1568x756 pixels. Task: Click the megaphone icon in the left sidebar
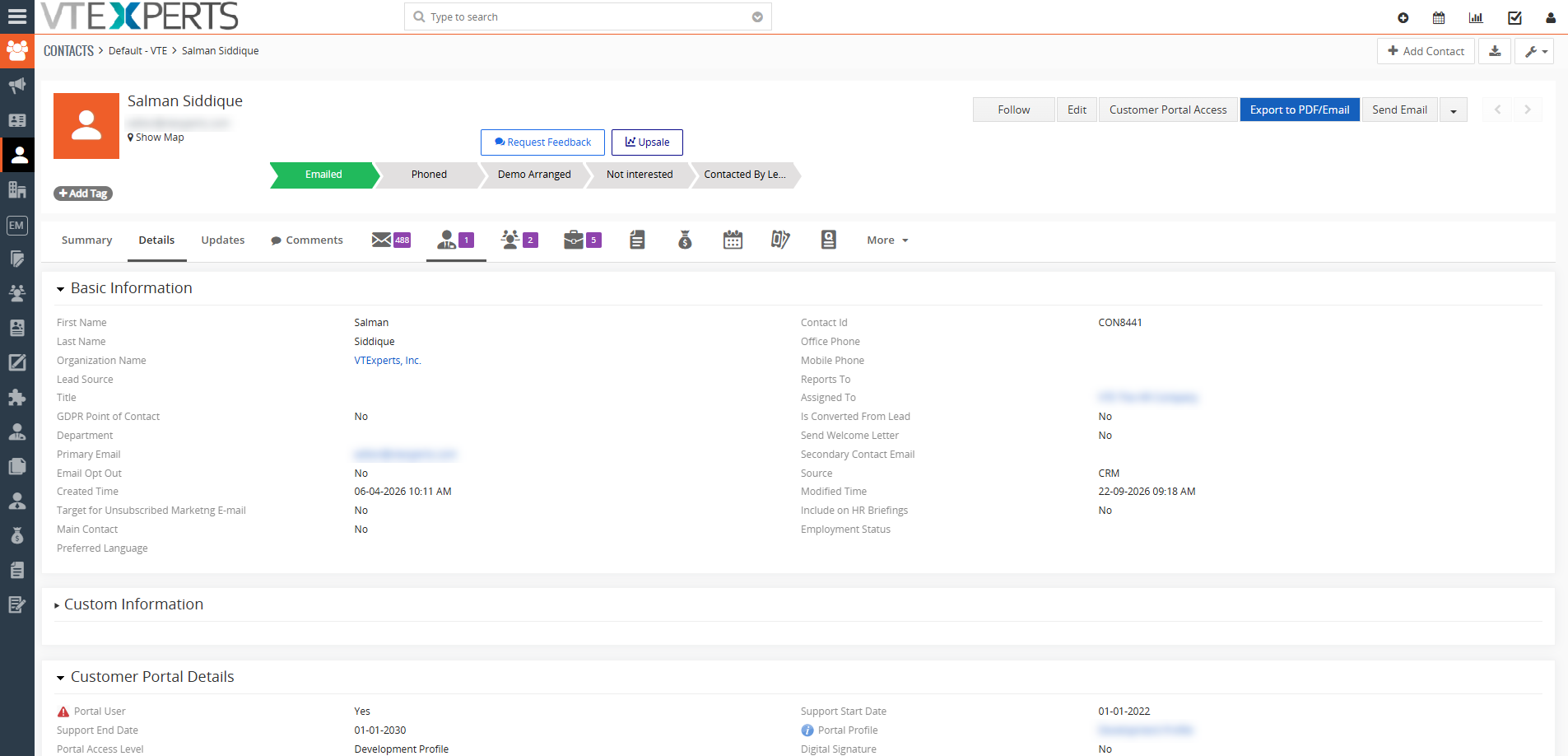click(17, 85)
